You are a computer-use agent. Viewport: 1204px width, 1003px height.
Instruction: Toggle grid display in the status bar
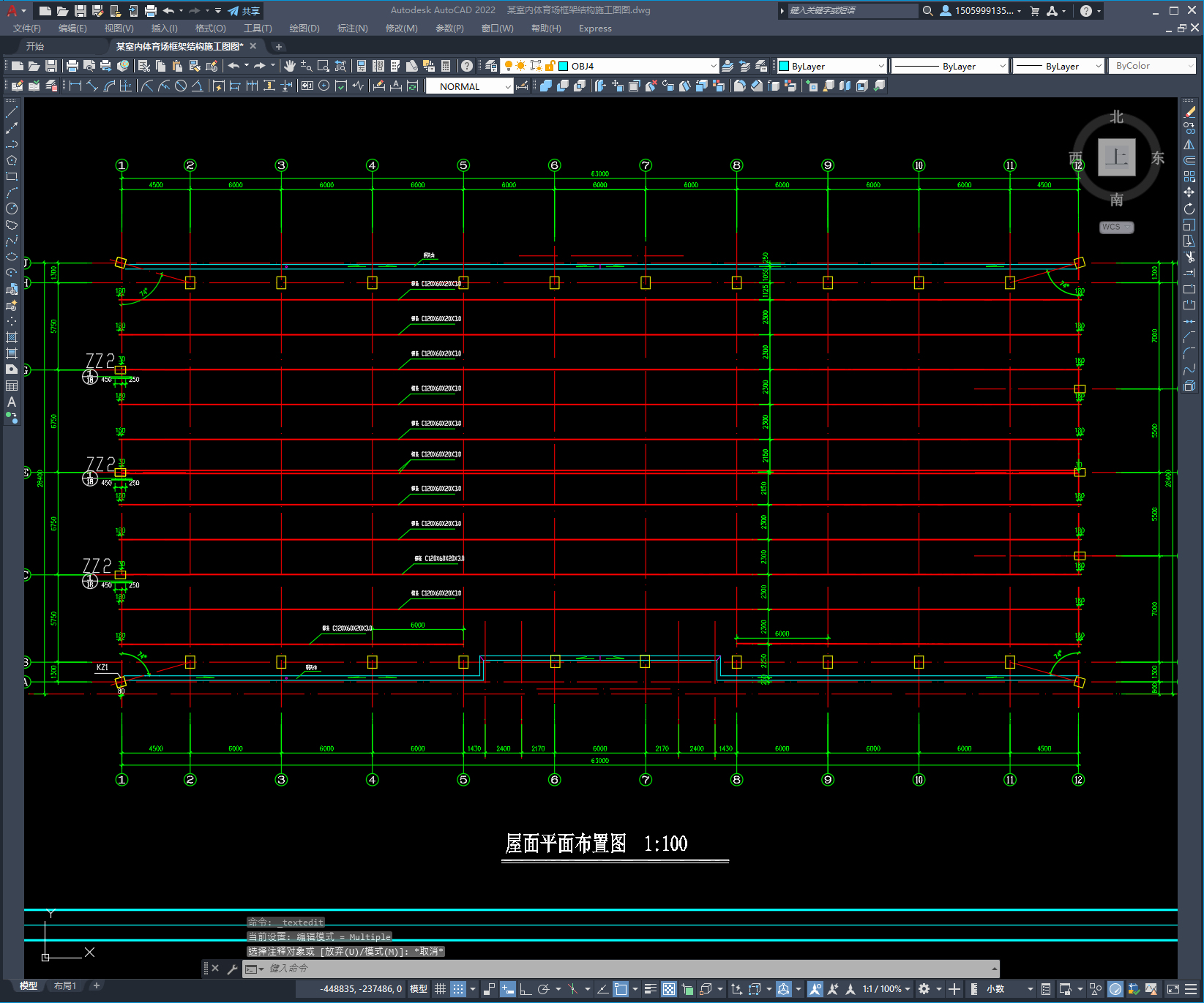point(440,989)
